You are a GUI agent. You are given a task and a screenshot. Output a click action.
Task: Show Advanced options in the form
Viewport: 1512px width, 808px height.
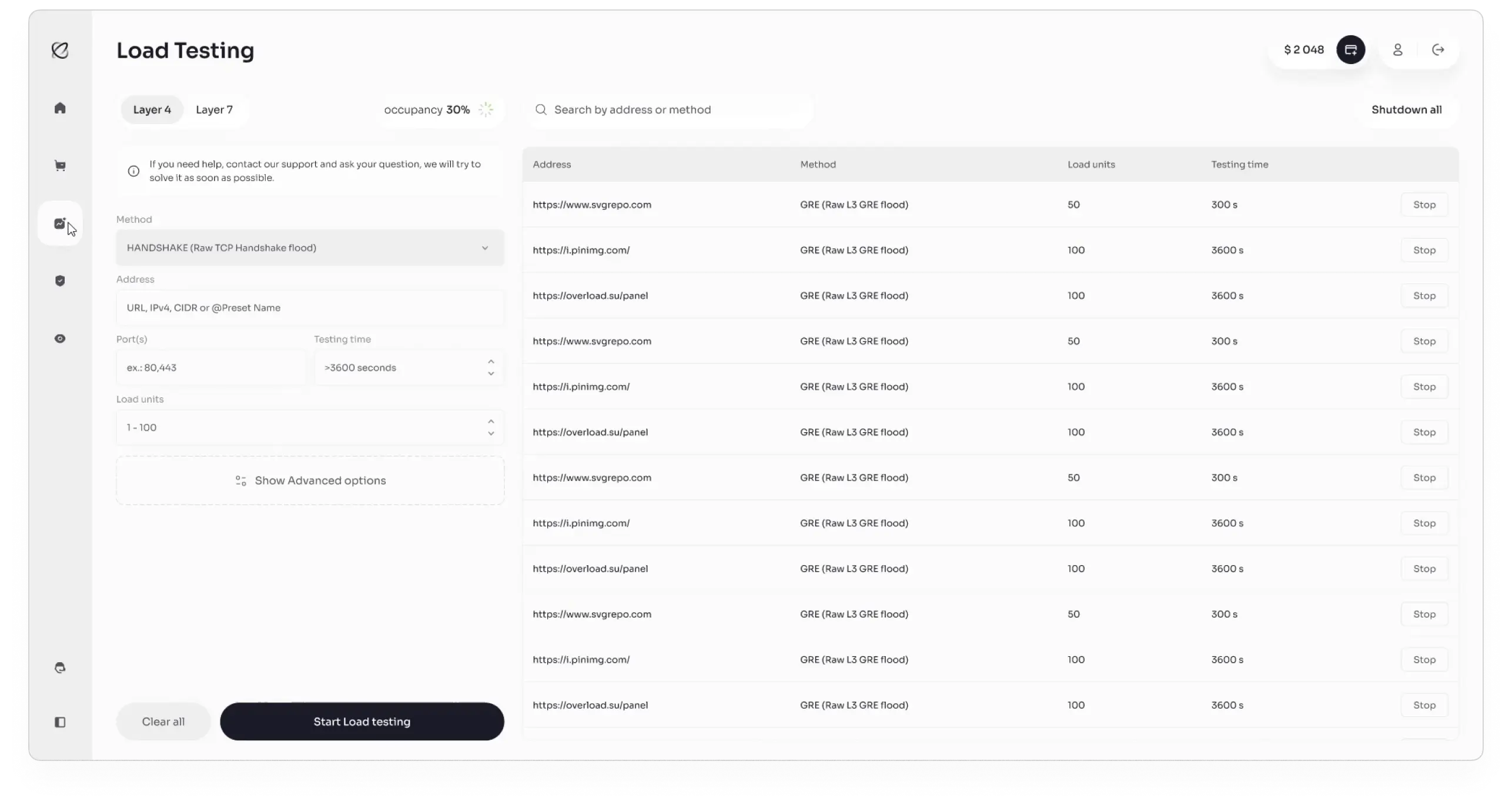[310, 480]
